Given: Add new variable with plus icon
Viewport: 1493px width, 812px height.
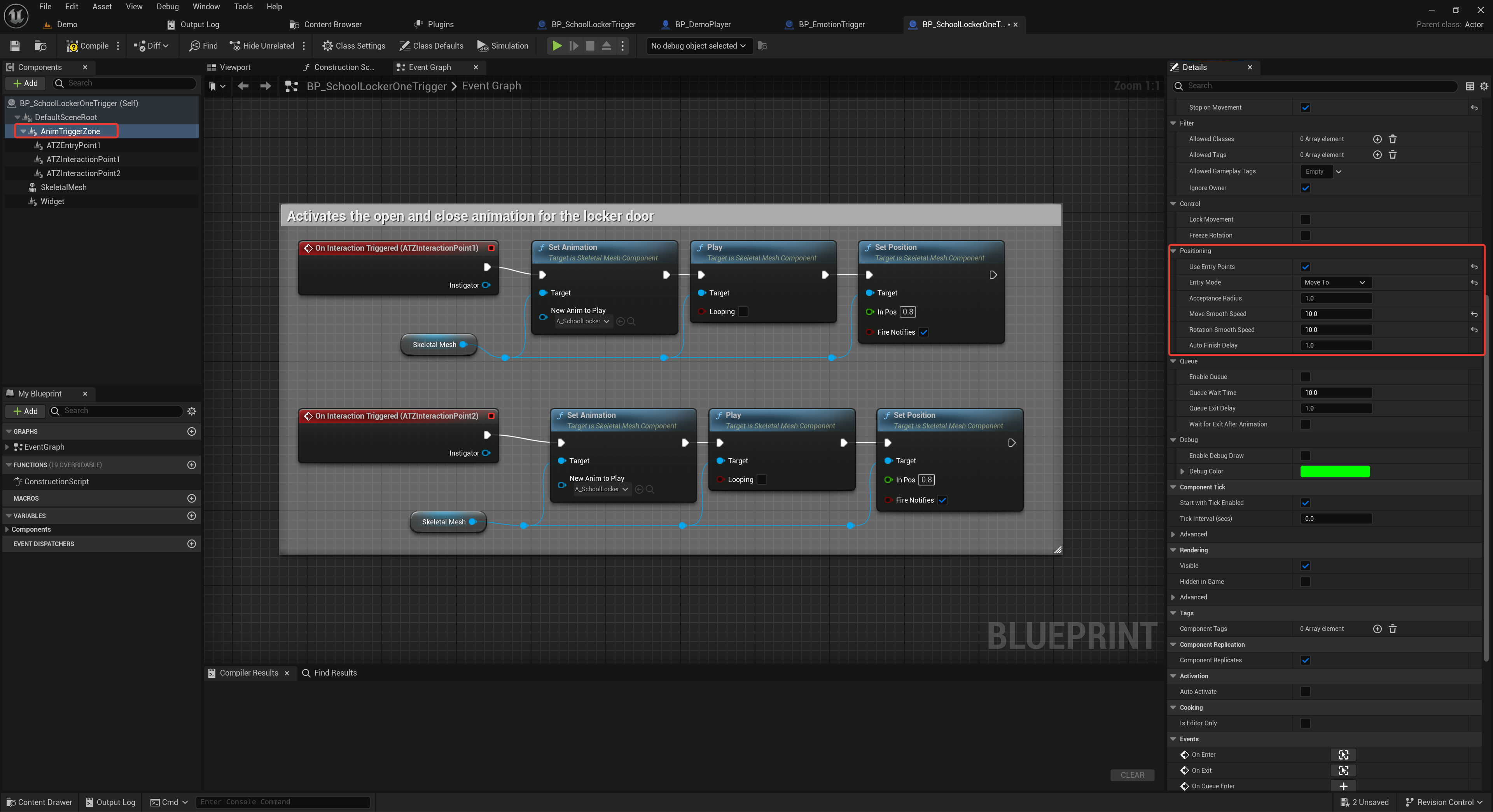Looking at the screenshot, I should point(192,516).
